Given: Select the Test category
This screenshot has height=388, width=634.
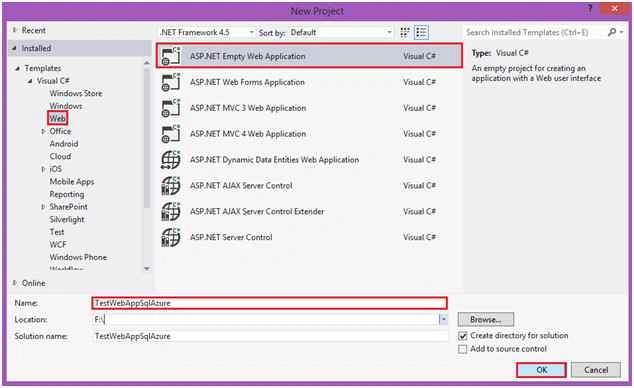Looking at the screenshot, I should pyautogui.click(x=57, y=232).
